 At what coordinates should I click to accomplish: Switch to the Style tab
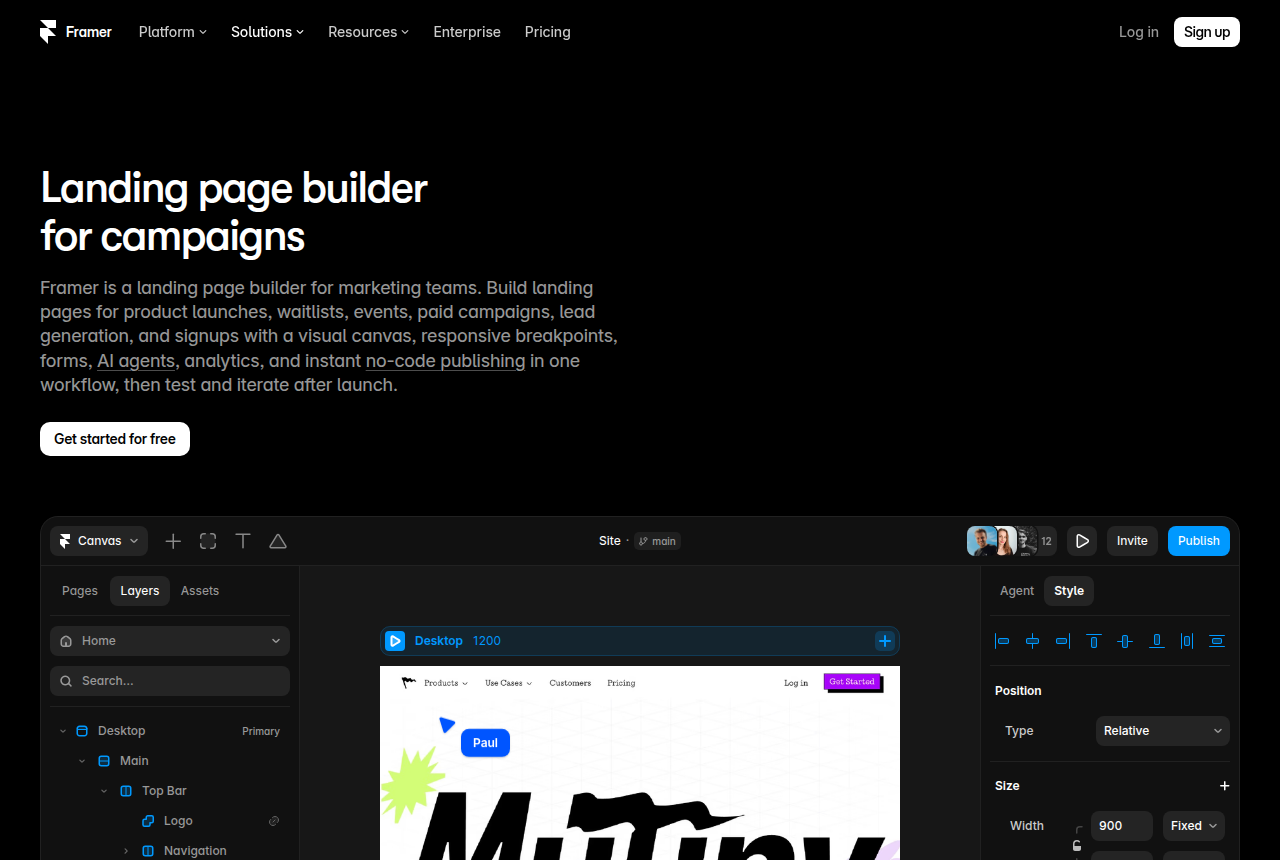(x=1069, y=591)
